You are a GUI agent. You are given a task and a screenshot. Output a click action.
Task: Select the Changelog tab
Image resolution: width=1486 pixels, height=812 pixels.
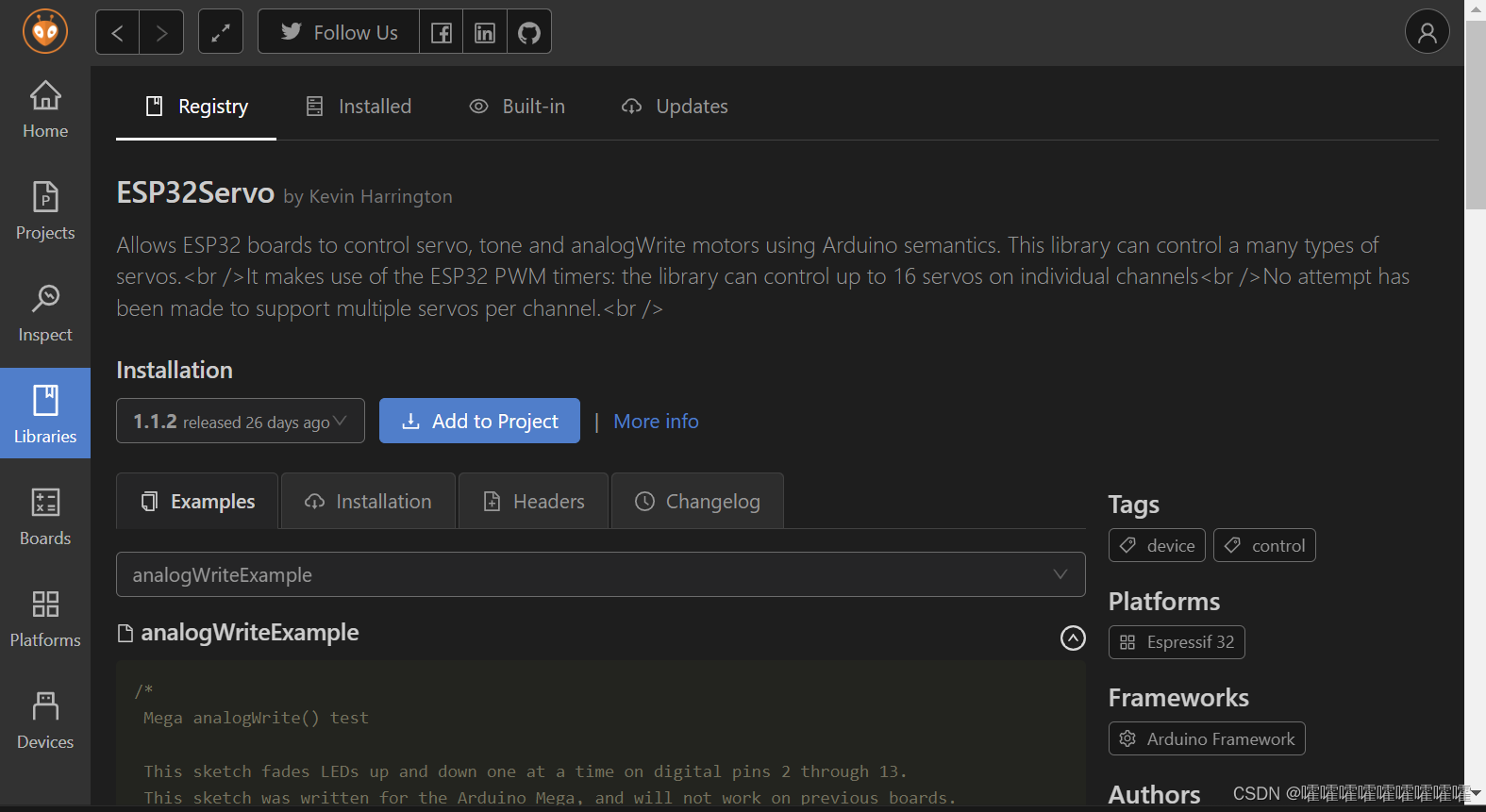point(697,501)
